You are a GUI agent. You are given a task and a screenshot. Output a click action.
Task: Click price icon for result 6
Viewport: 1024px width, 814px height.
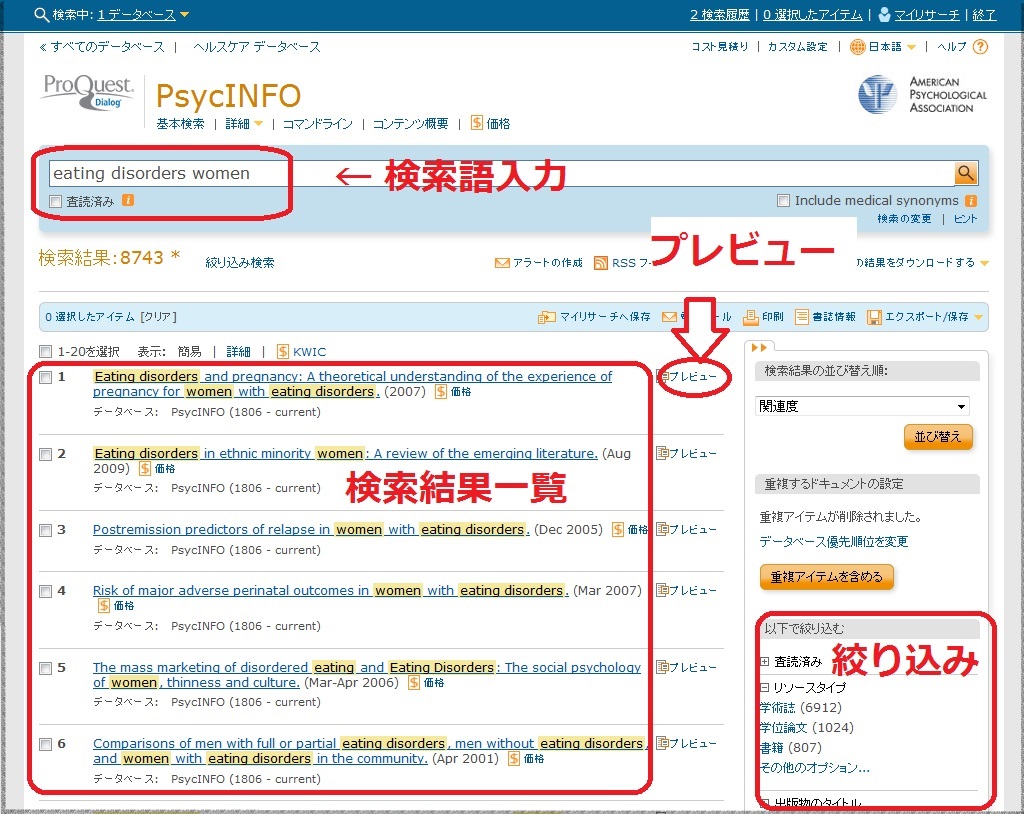pos(514,758)
